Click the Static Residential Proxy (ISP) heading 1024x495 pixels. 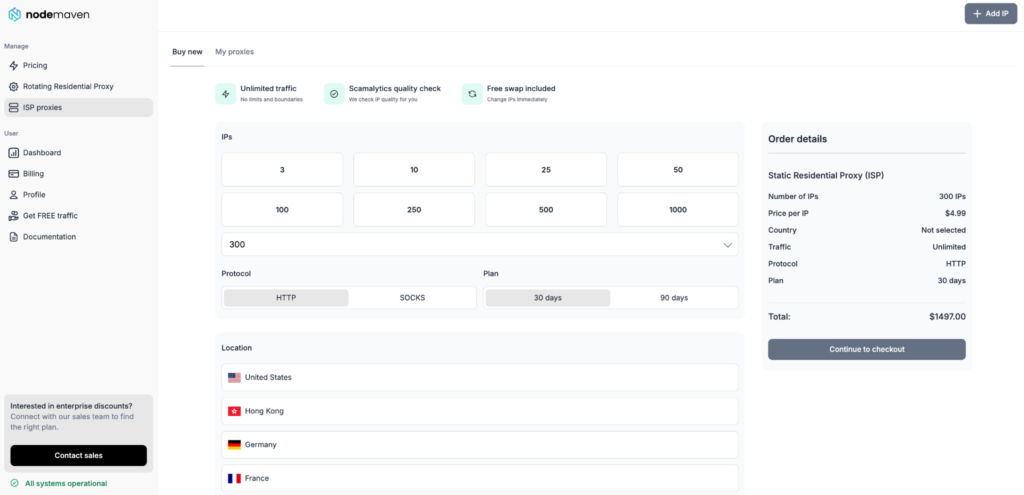(826, 176)
